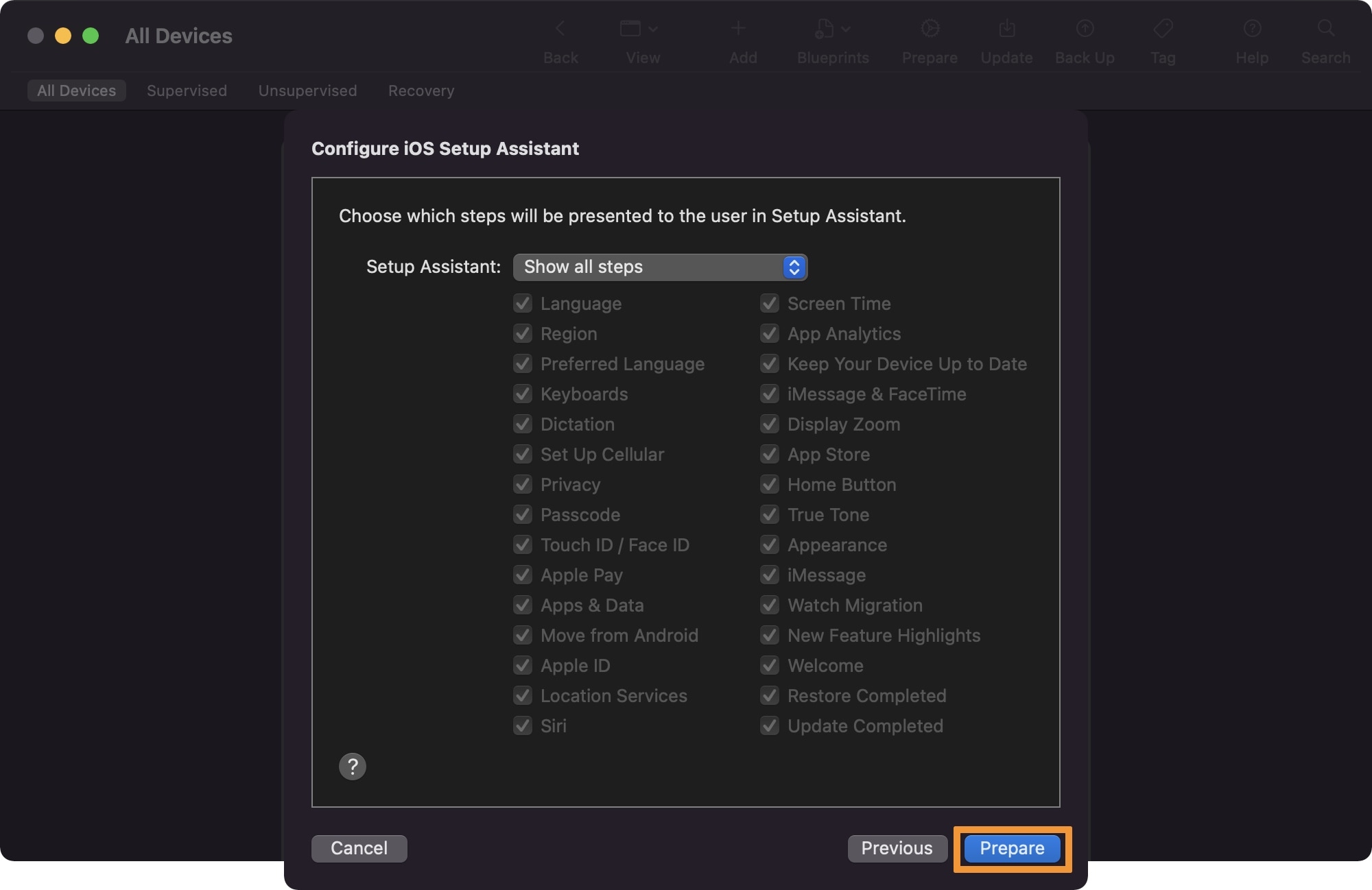Viewport: 1372px width, 890px height.
Task: Open the Setup Assistant steps dropdown
Action: pyautogui.click(x=660, y=267)
